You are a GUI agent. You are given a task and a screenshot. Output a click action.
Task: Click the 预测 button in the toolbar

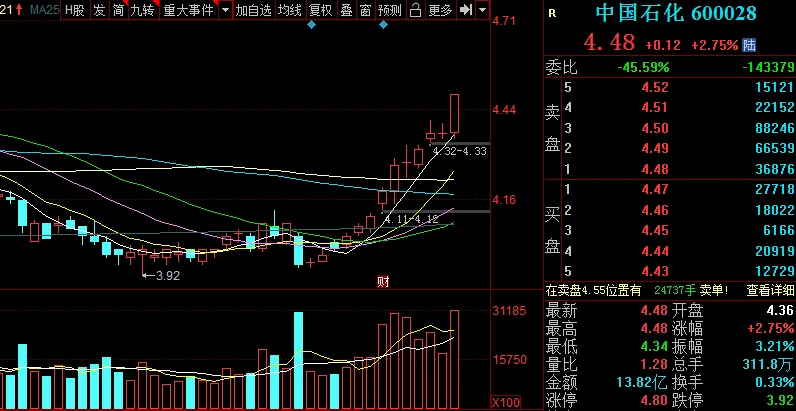point(389,10)
